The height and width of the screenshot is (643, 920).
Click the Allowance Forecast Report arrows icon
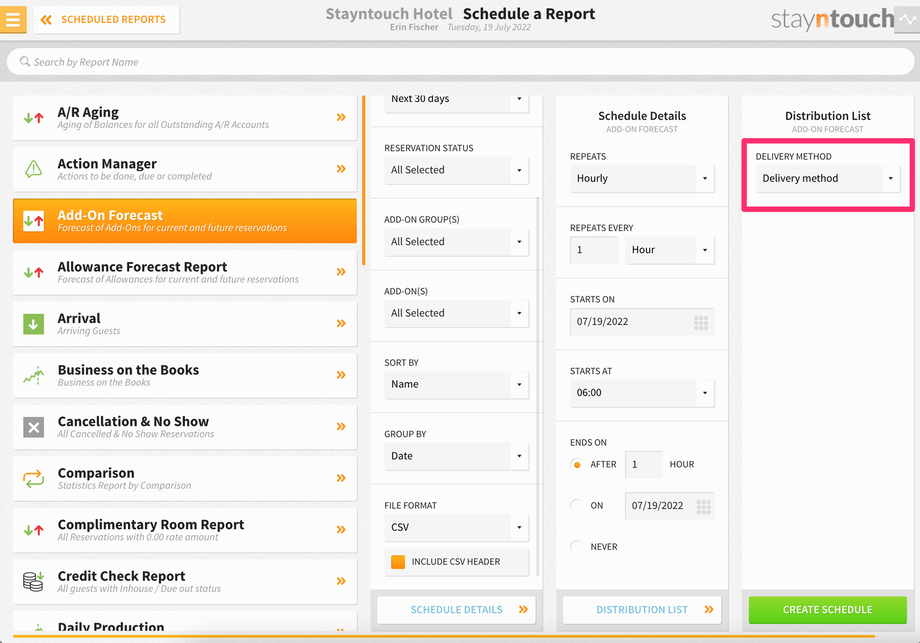pyautogui.click(x=33, y=272)
